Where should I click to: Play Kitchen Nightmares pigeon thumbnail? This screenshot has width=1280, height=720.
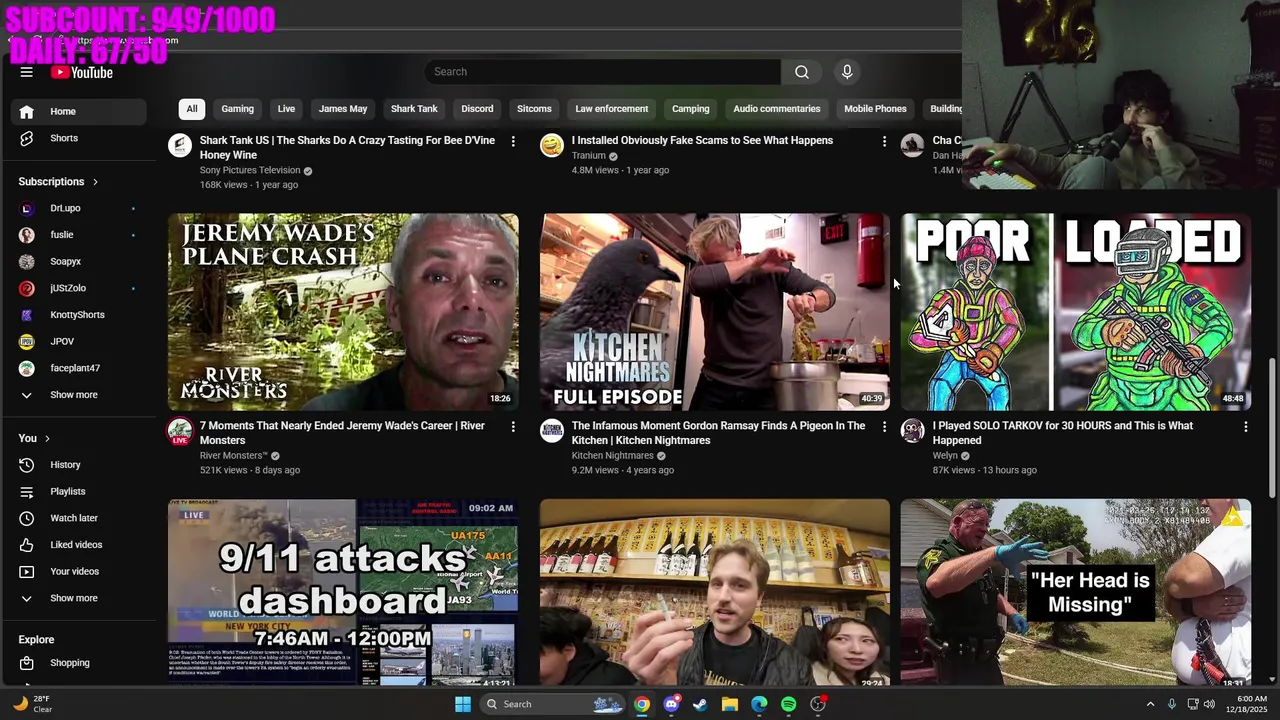(714, 311)
